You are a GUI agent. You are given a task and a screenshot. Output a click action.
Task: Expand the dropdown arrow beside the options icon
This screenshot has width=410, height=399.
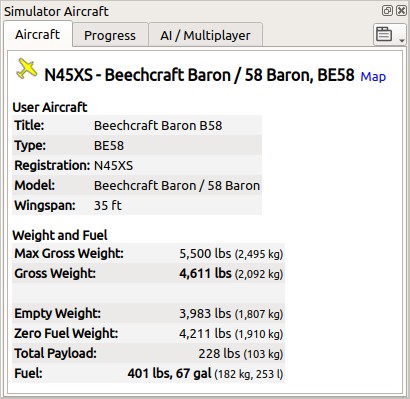tap(401, 40)
